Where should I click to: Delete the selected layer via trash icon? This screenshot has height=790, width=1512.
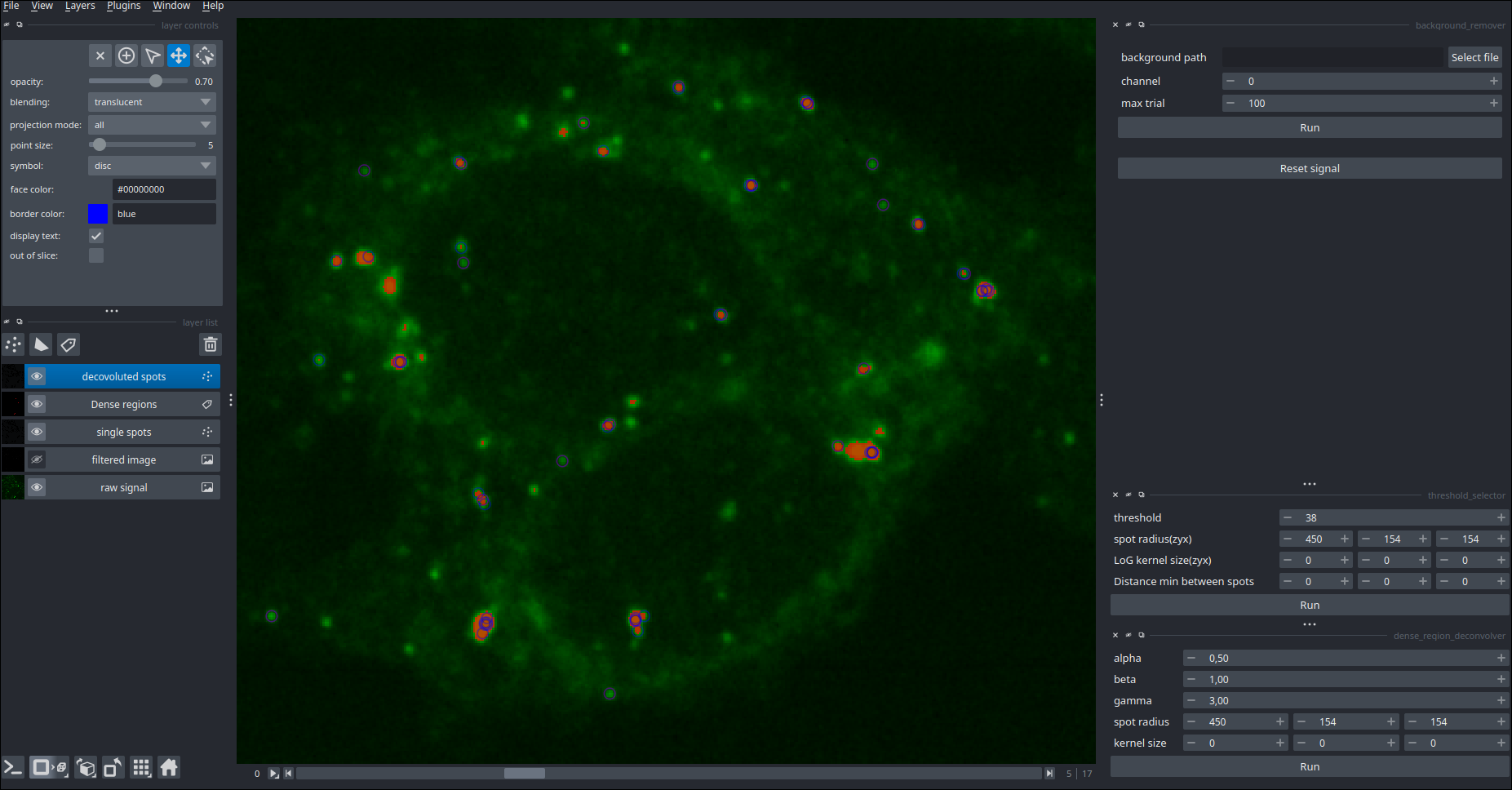pos(211,344)
